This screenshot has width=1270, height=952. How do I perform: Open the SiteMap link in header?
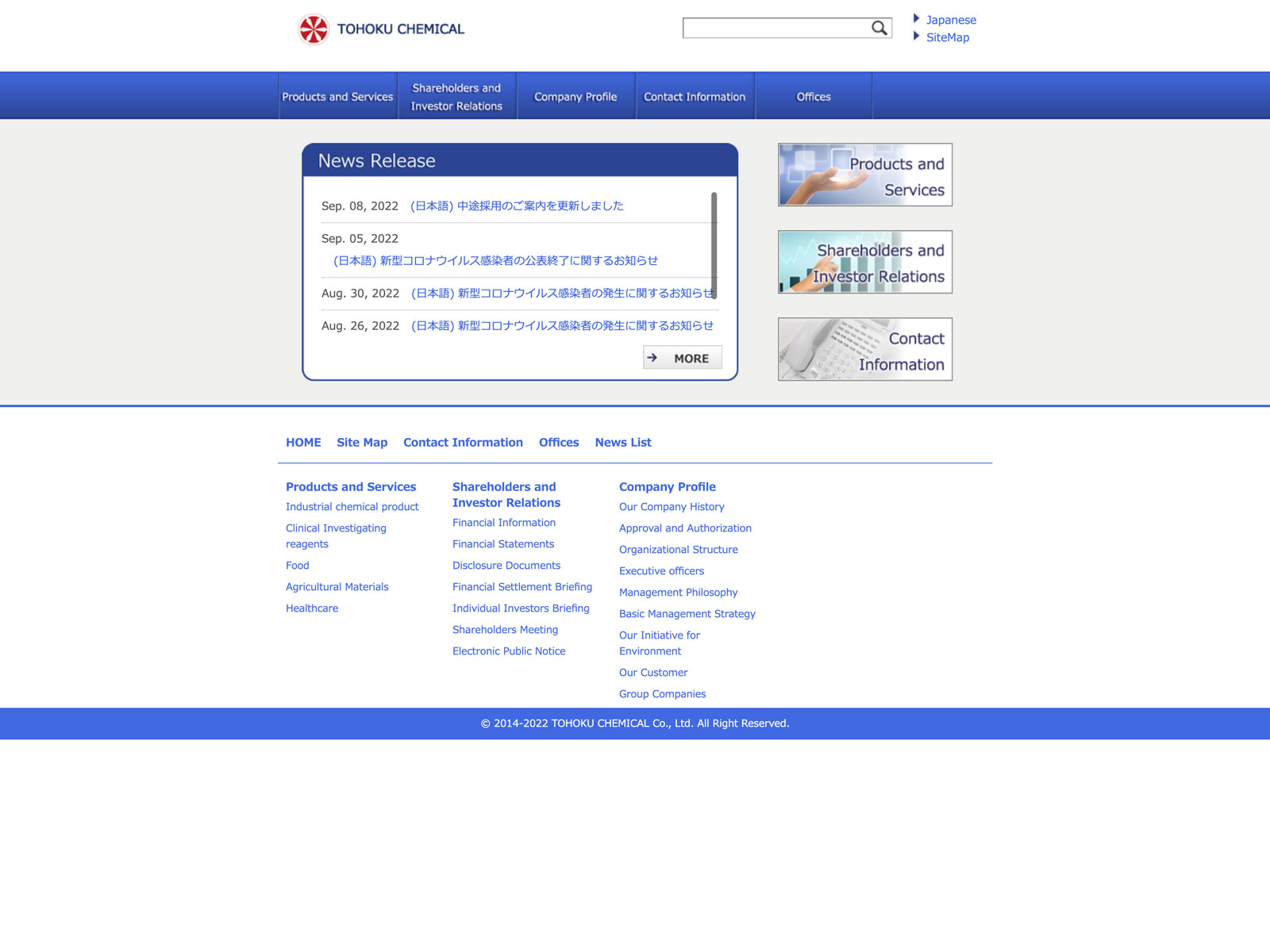(x=947, y=37)
